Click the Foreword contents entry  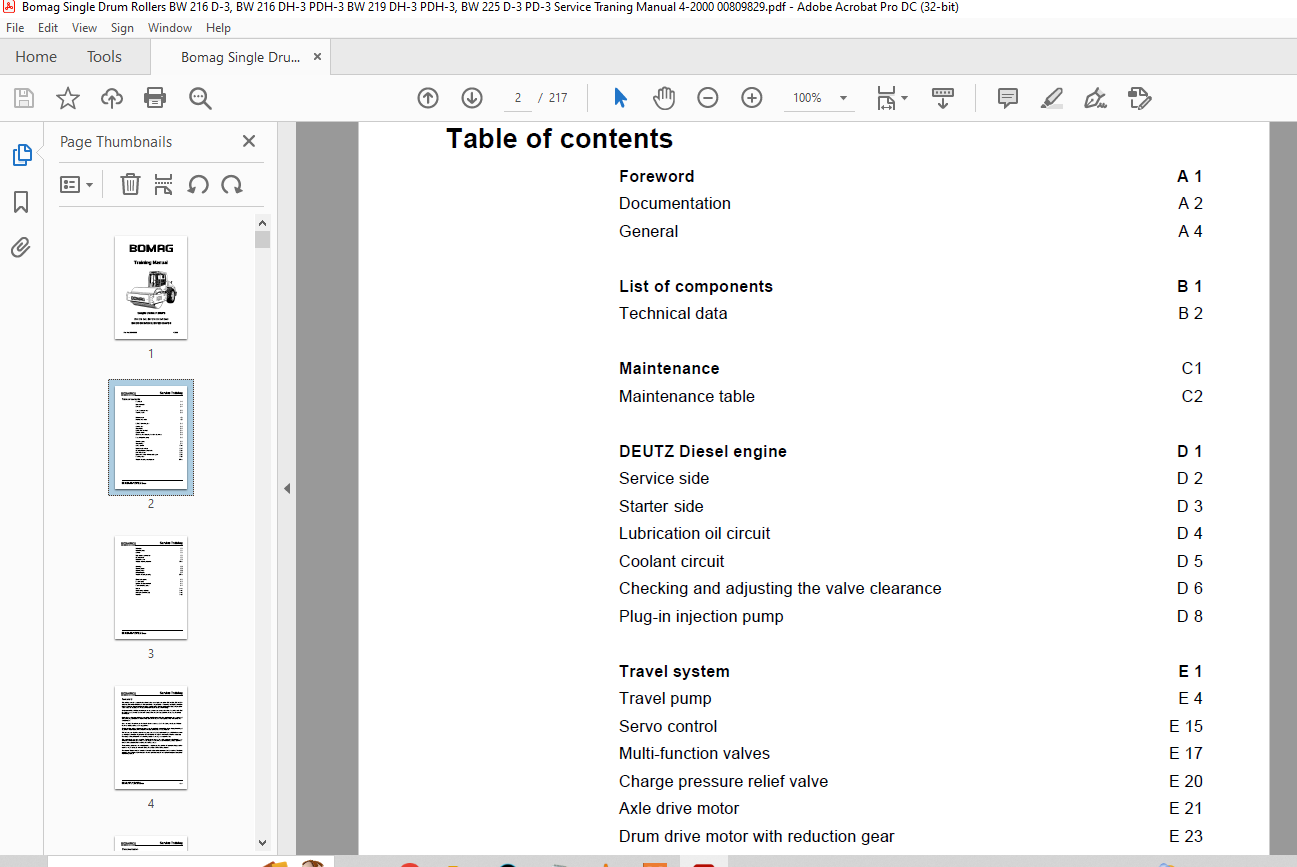(x=656, y=176)
